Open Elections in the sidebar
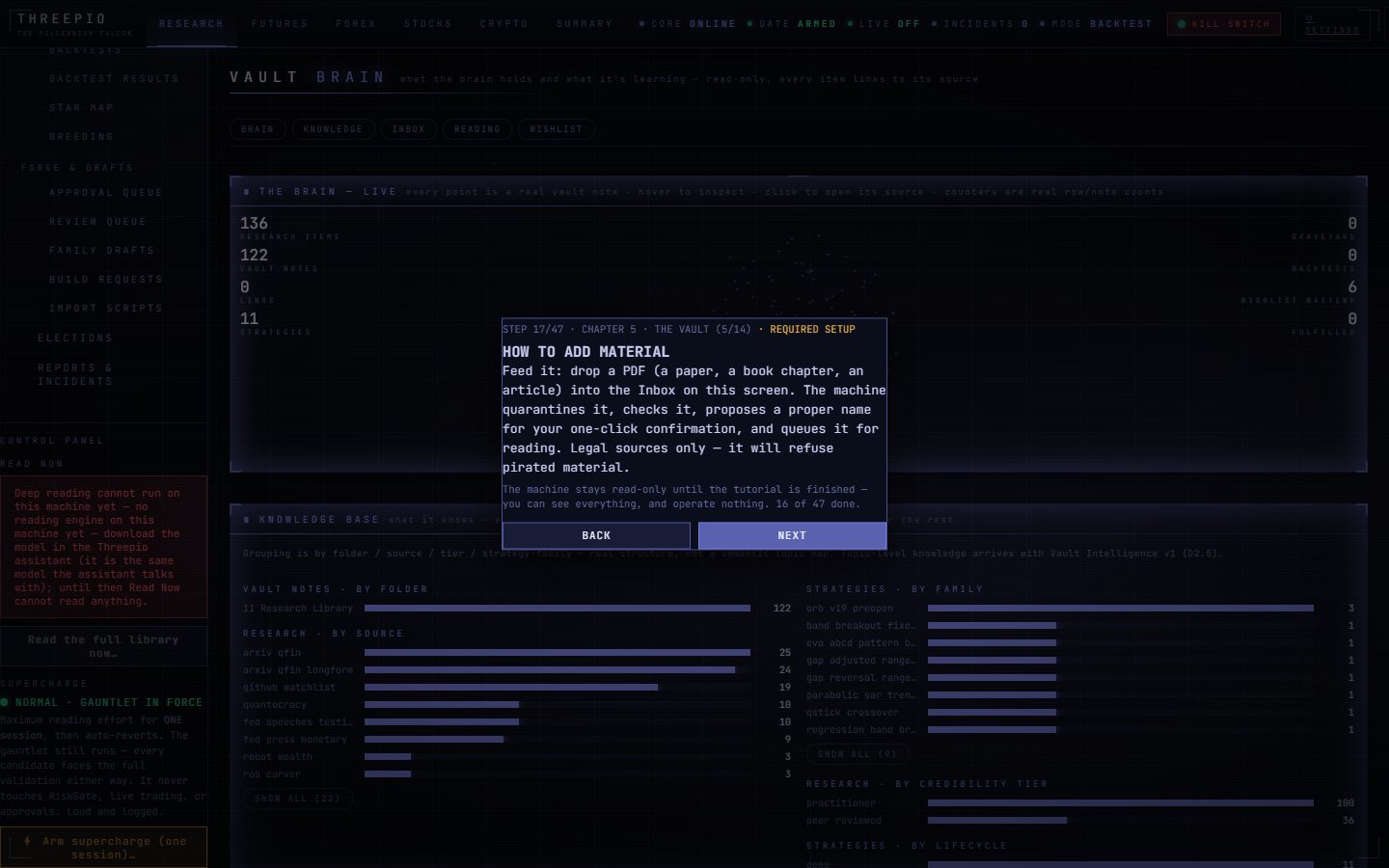1389x868 pixels. click(x=75, y=339)
